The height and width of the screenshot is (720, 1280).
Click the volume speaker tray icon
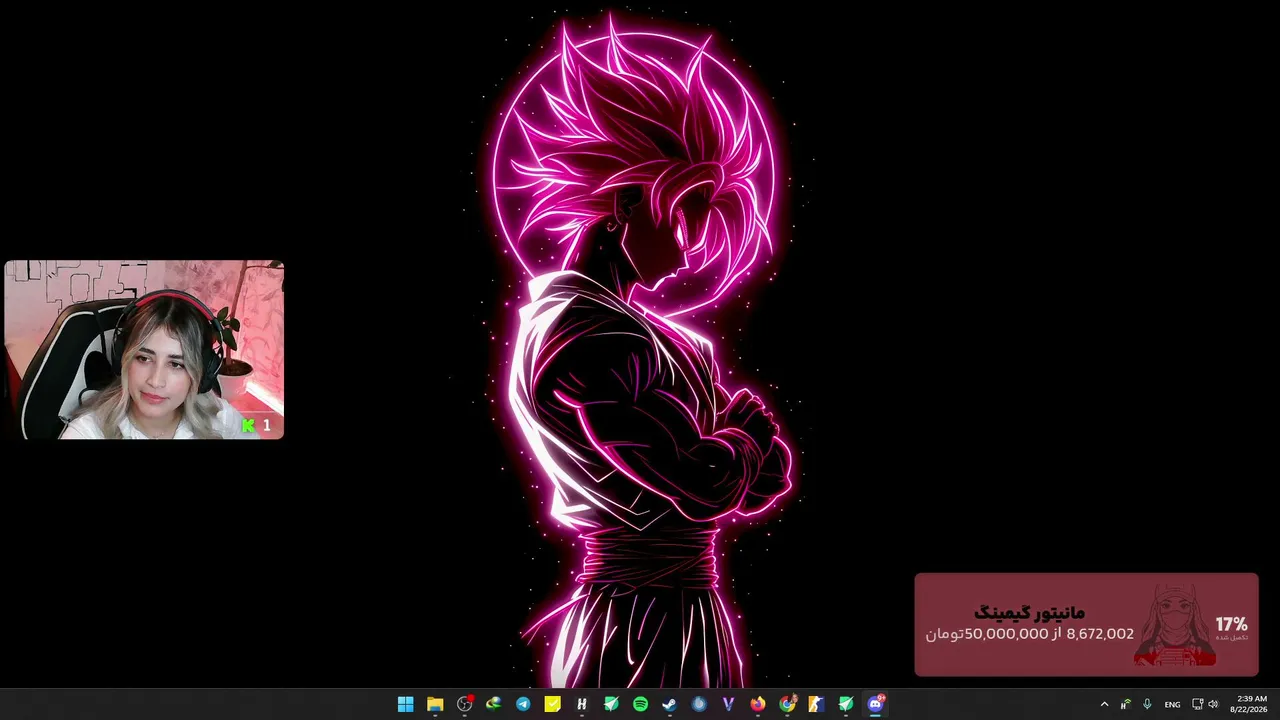(x=1213, y=704)
